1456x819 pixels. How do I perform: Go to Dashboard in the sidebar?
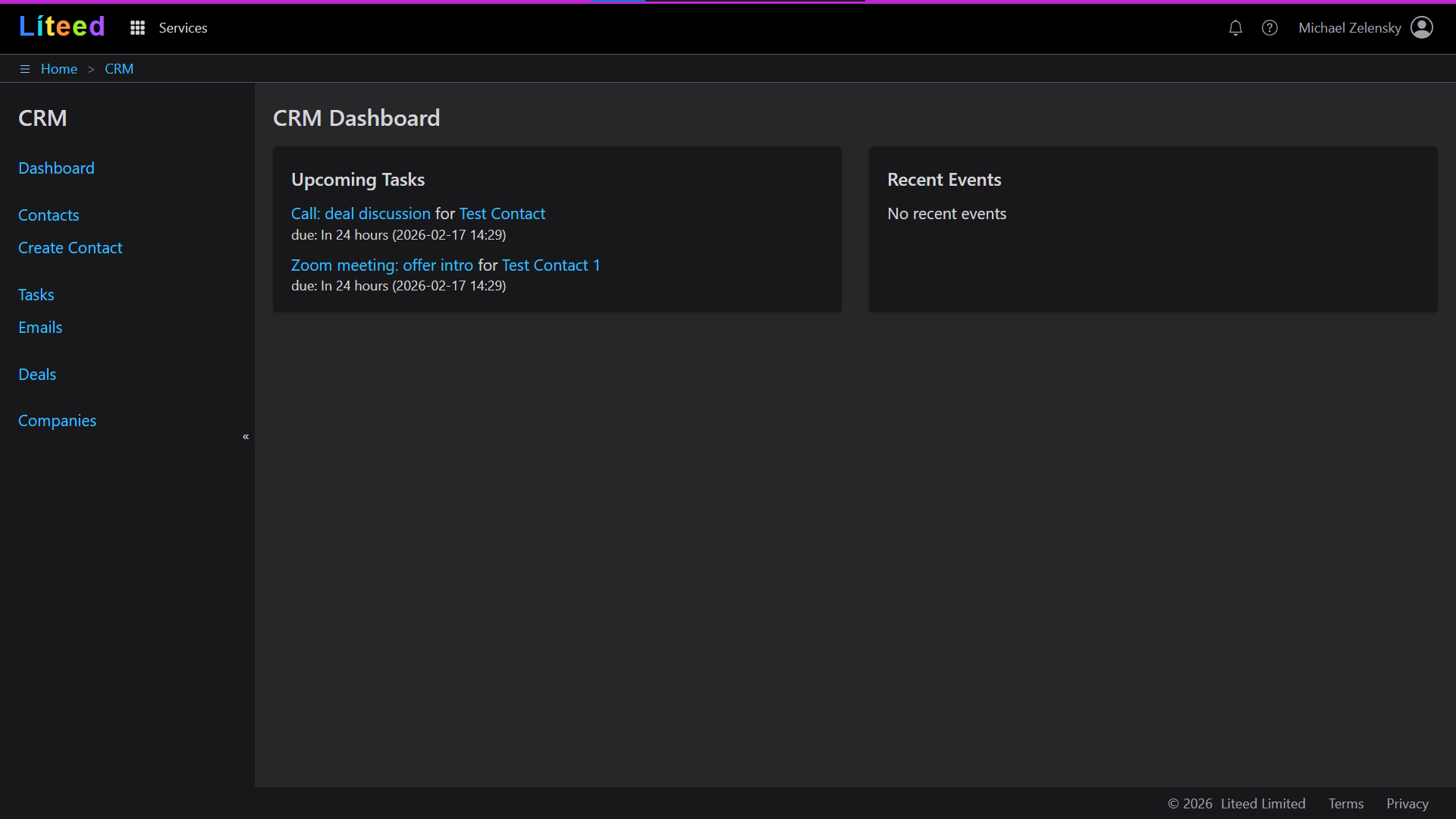point(56,168)
